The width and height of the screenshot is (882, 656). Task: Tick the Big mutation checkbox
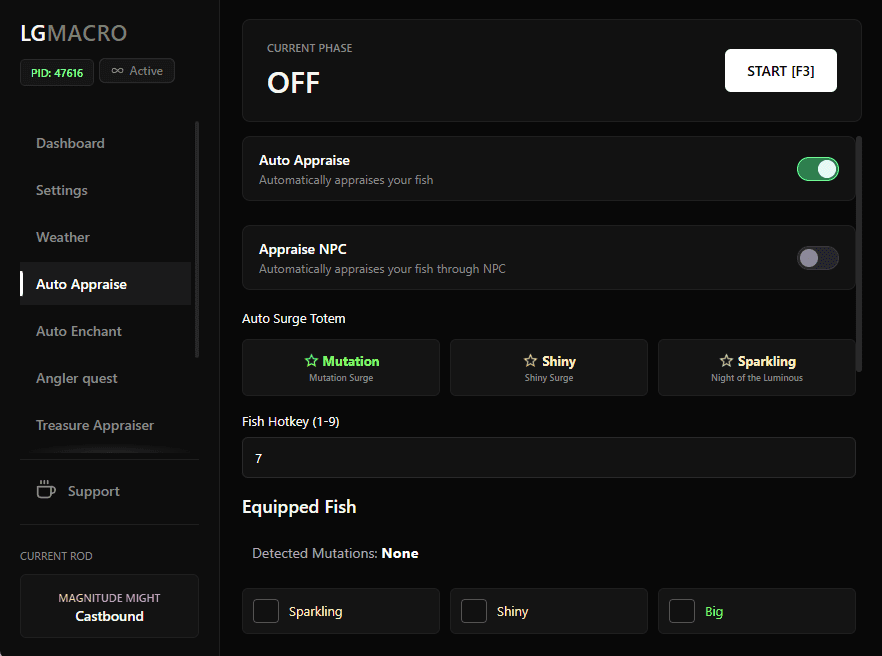pos(682,611)
